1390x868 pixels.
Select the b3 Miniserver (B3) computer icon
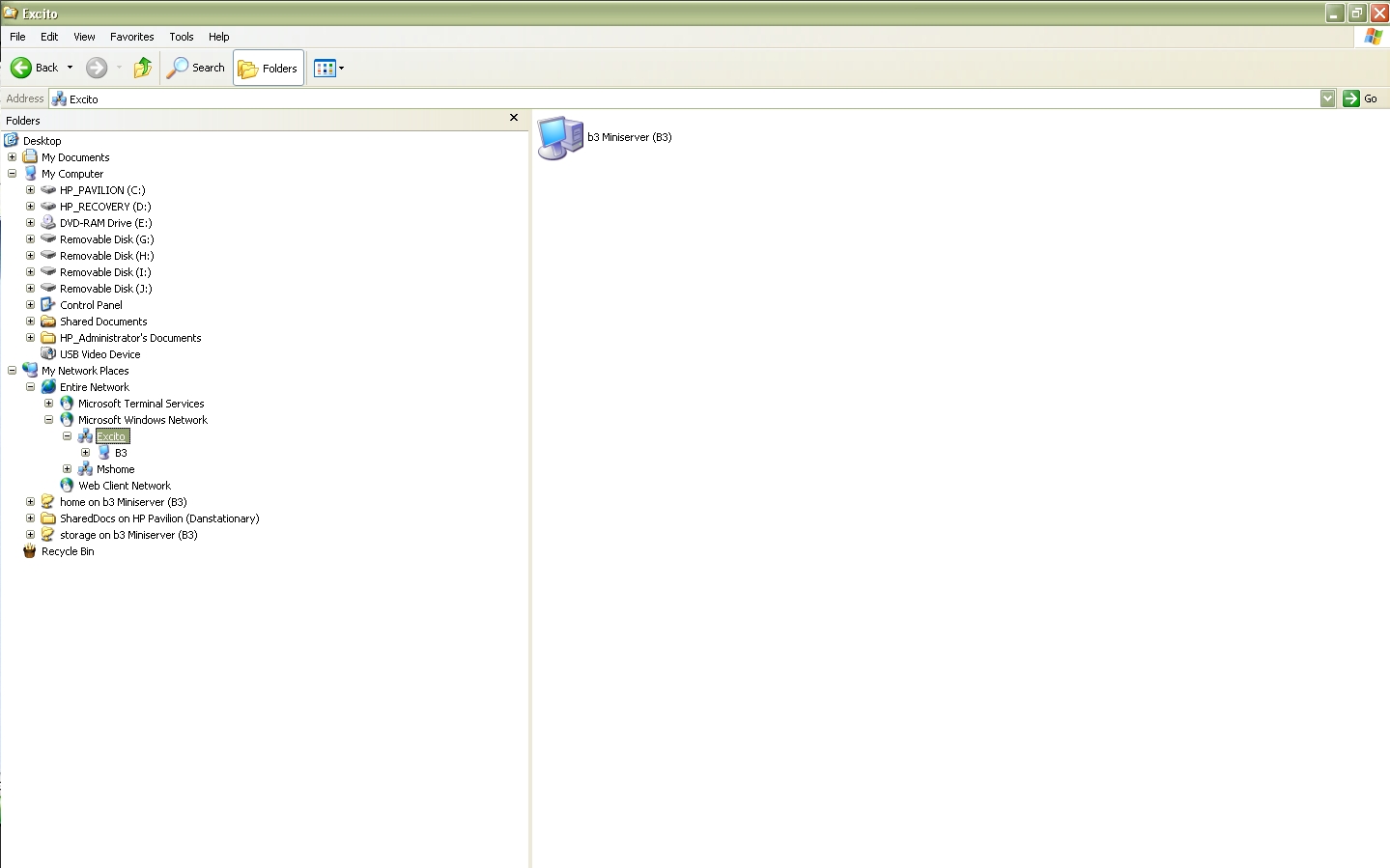click(x=560, y=138)
